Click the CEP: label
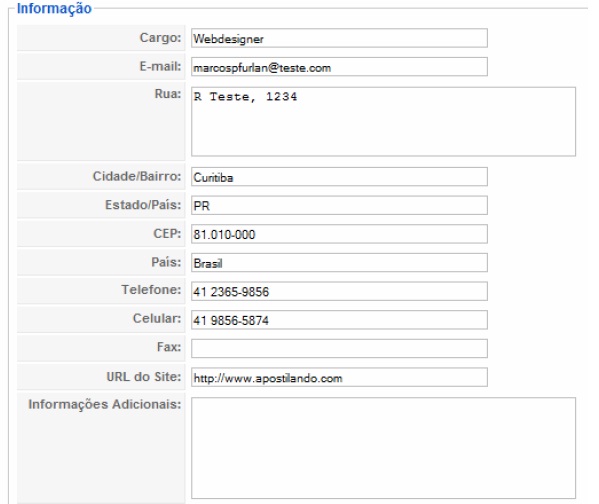The height and width of the screenshot is (504, 599). 167,233
